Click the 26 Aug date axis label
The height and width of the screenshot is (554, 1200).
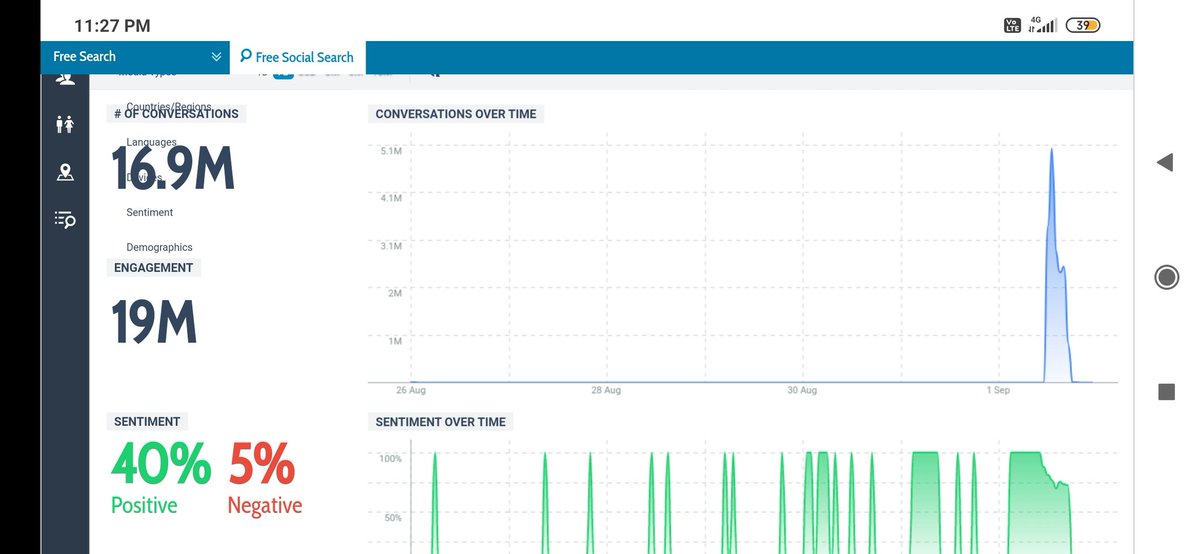coord(410,390)
